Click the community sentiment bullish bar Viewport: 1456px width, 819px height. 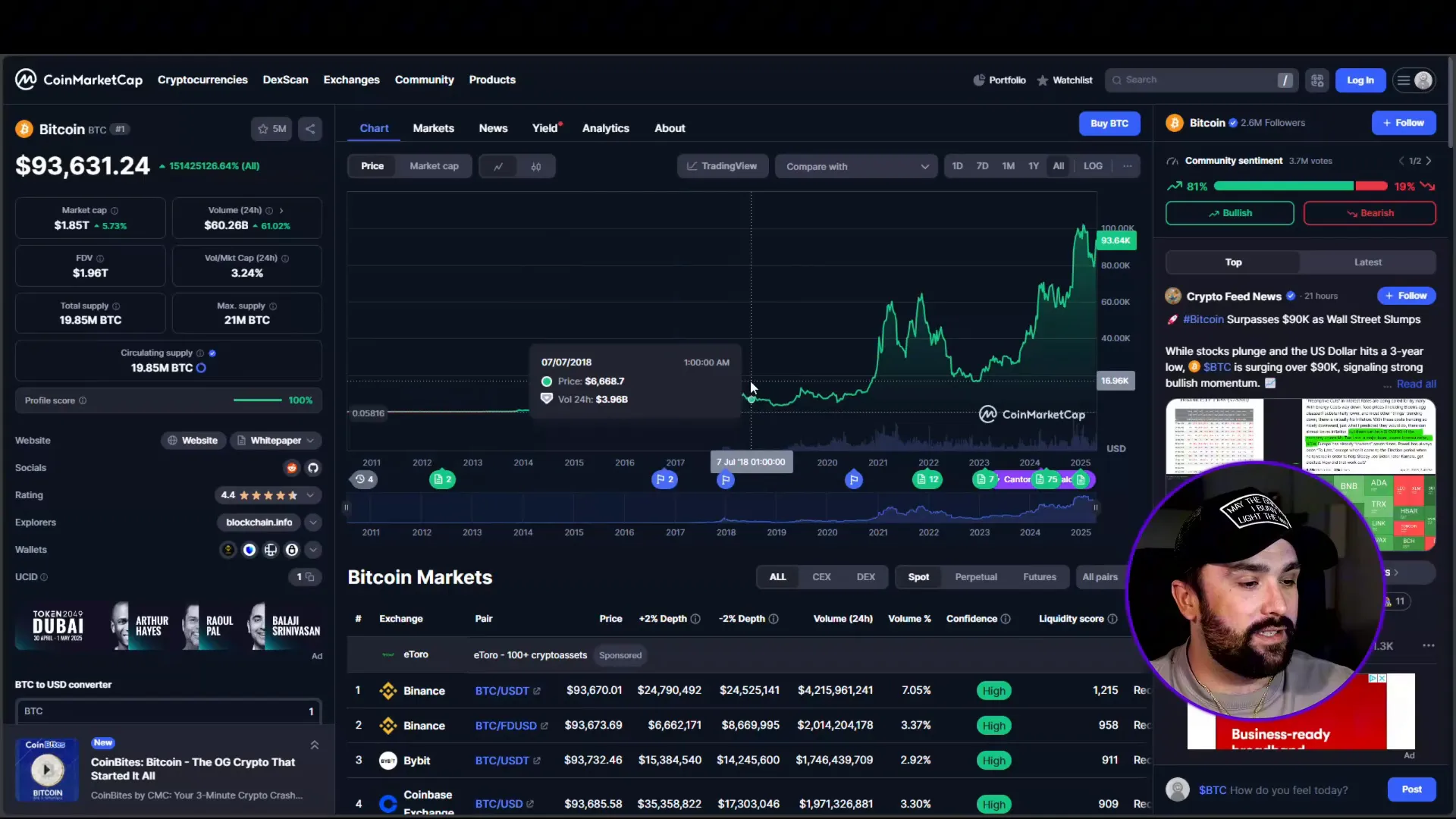click(x=1283, y=187)
